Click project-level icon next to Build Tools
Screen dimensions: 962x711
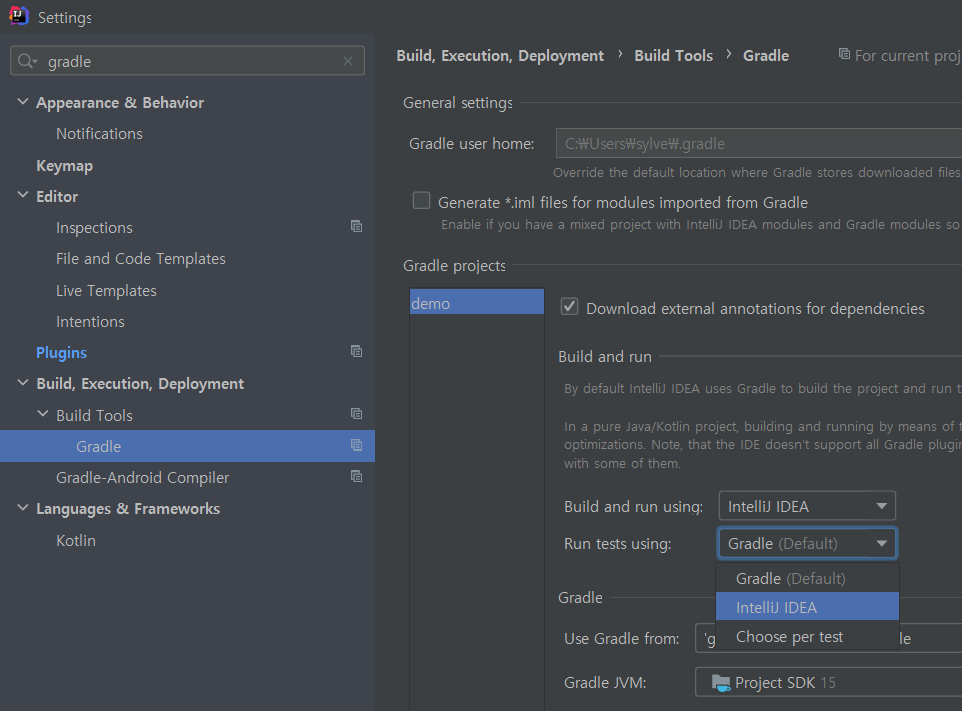(x=356, y=414)
